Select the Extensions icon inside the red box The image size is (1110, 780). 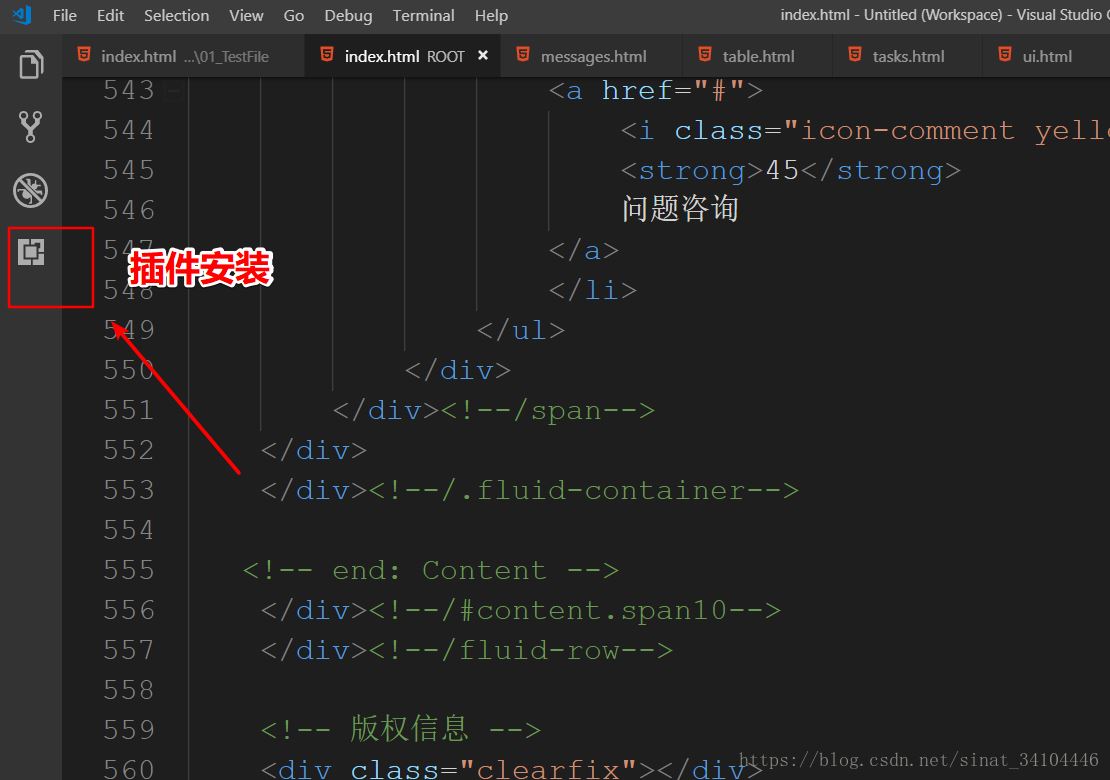click(x=30, y=254)
